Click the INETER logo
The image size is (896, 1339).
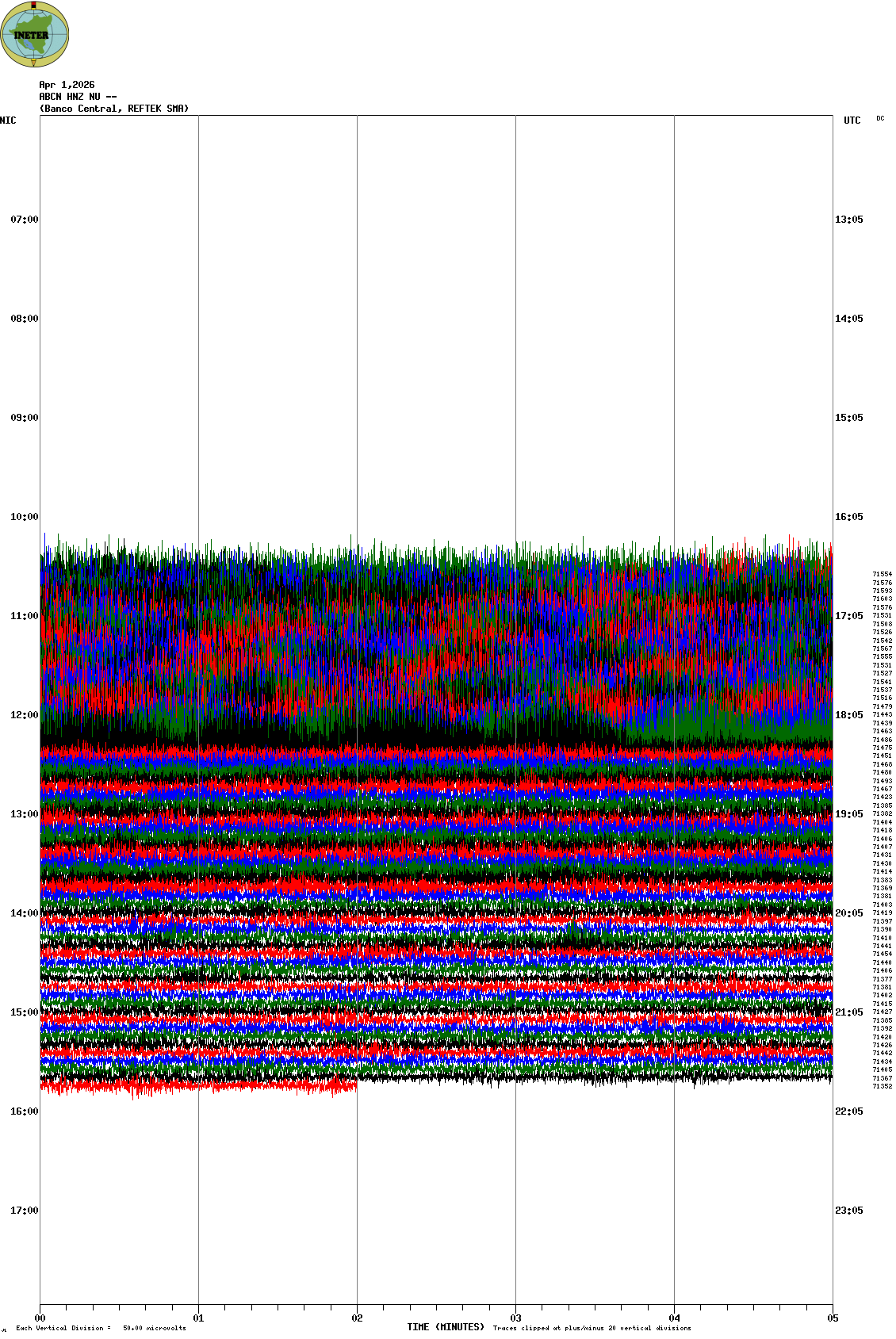pos(34,34)
